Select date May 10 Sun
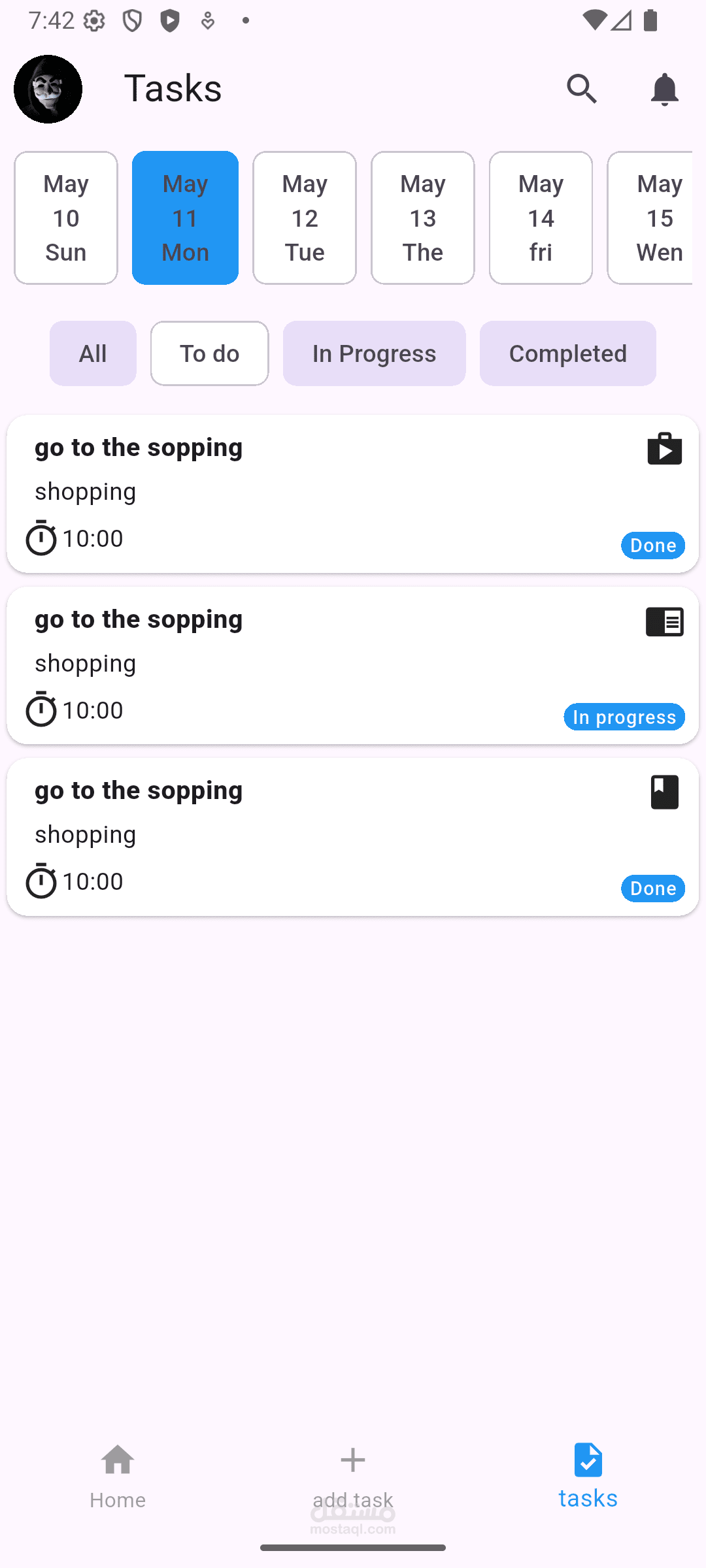 [x=66, y=218]
